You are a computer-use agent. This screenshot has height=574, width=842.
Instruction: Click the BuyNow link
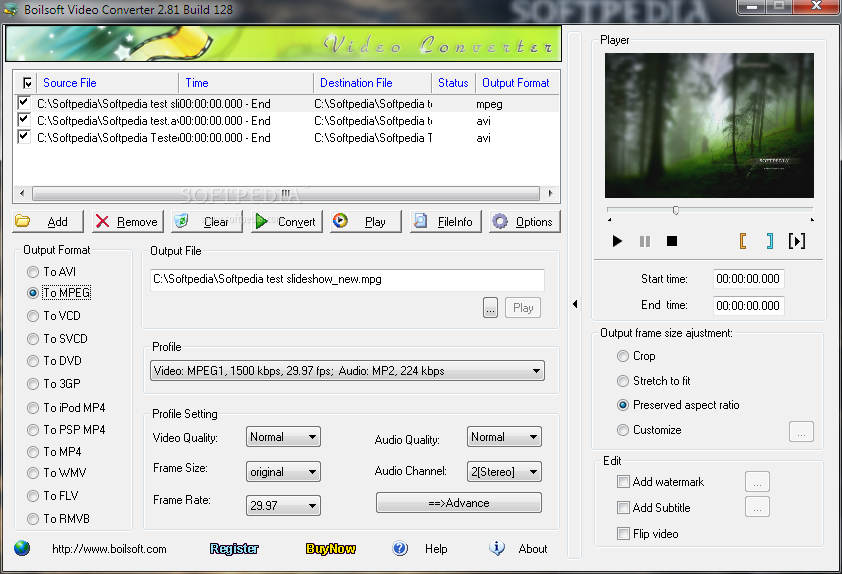coord(331,549)
